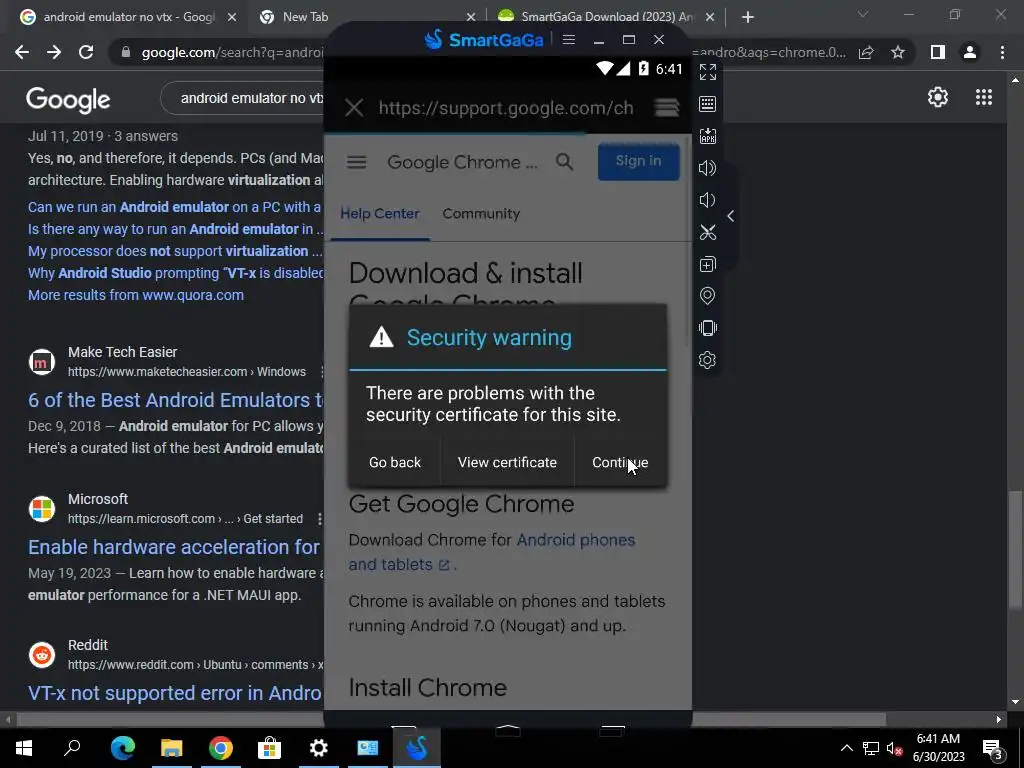Share this page using the Chrome share icon

point(866,52)
